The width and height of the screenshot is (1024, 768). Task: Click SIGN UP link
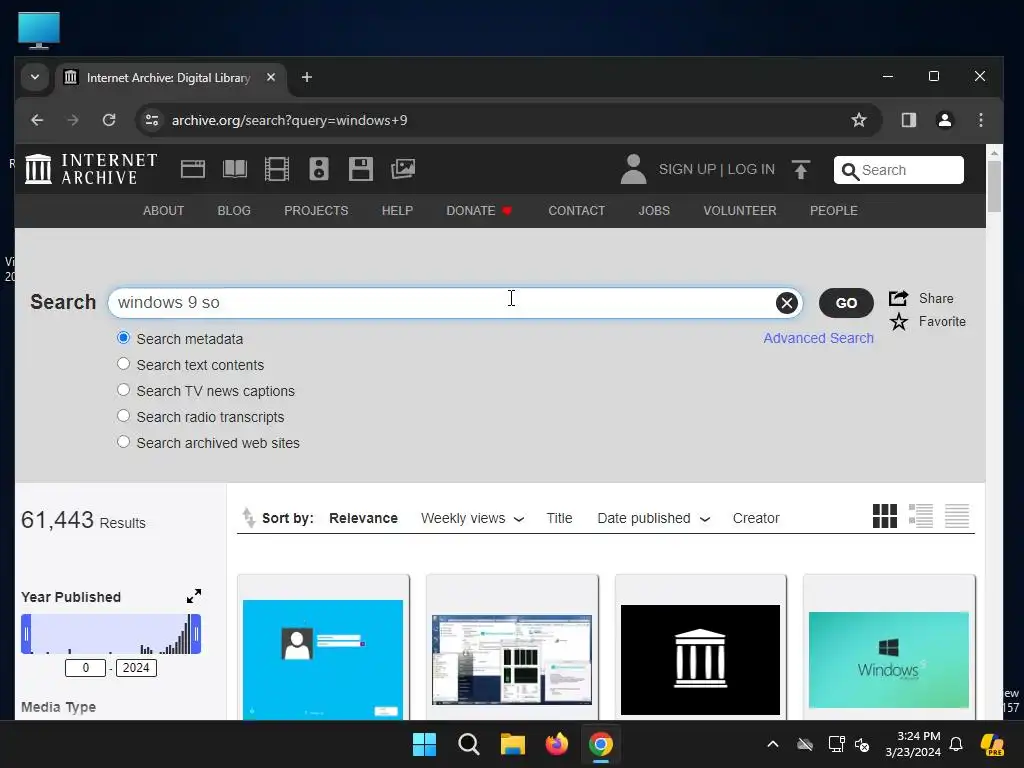point(687,170)
